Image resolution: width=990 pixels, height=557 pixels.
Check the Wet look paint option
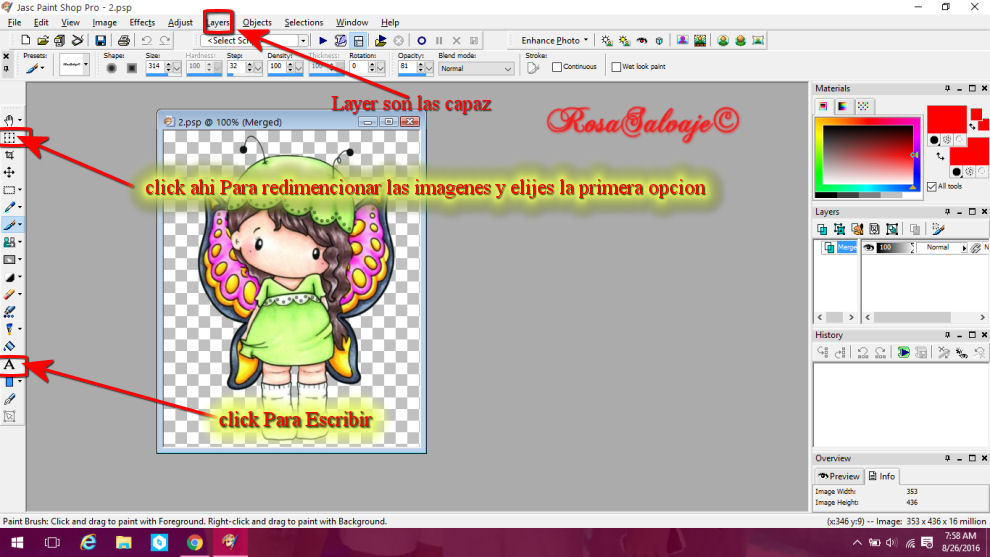click(x=616, y=67)
